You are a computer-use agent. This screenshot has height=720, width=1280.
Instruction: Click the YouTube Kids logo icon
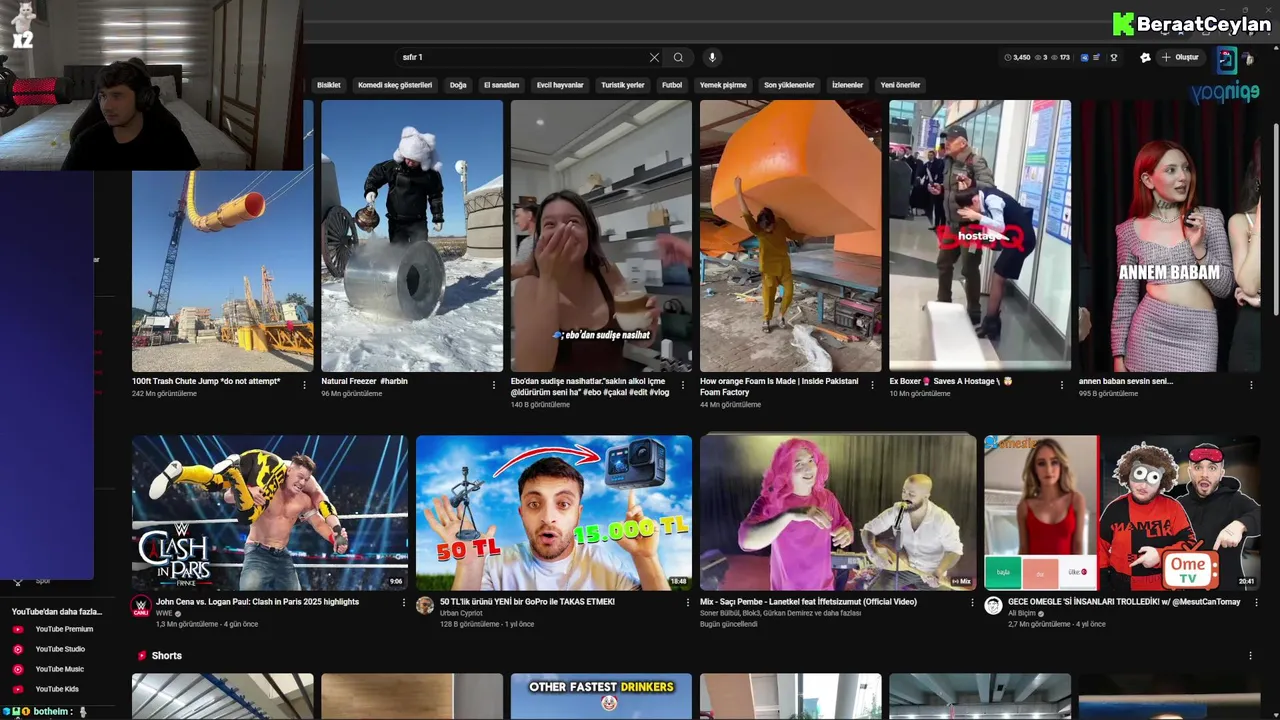click(x=17, y=689)
